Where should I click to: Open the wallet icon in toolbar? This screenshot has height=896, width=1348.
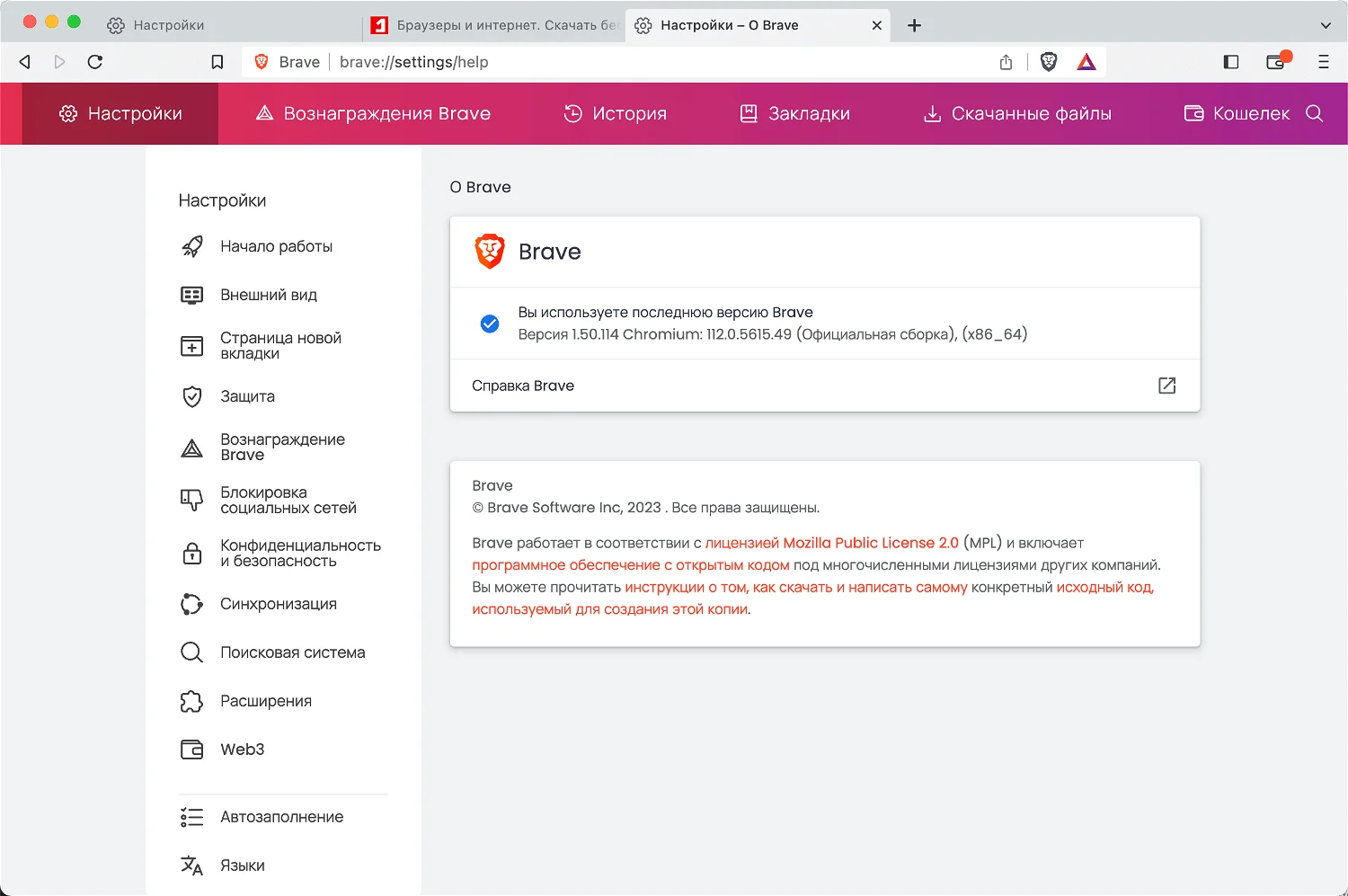pyautogui.click(x=1276, y=62)
